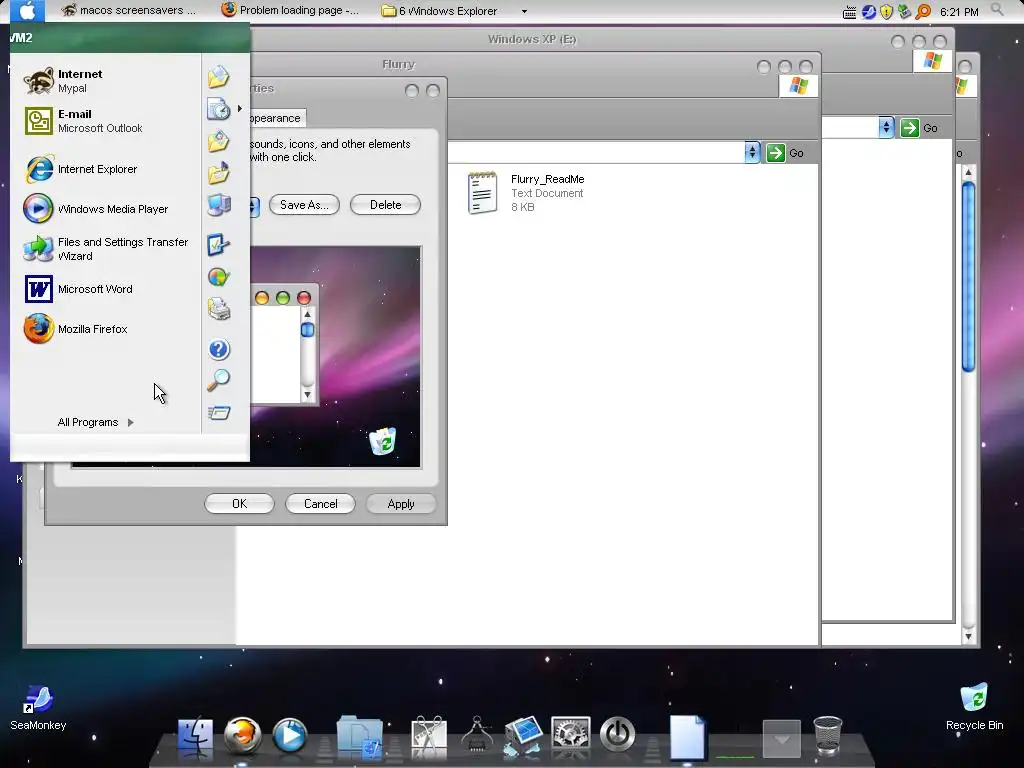
Task: Open My Documents folder icon in Start menu
Action: coord(219,77)
